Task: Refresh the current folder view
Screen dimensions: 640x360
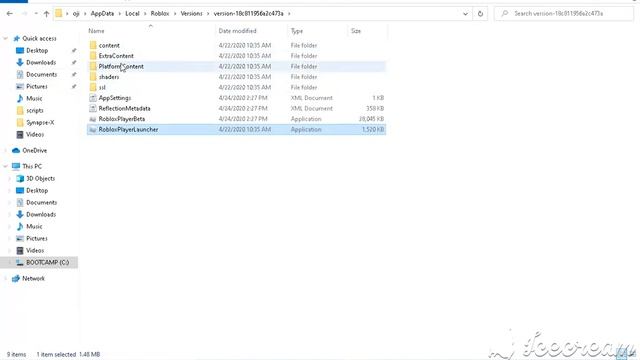Action: click(480, 13)
